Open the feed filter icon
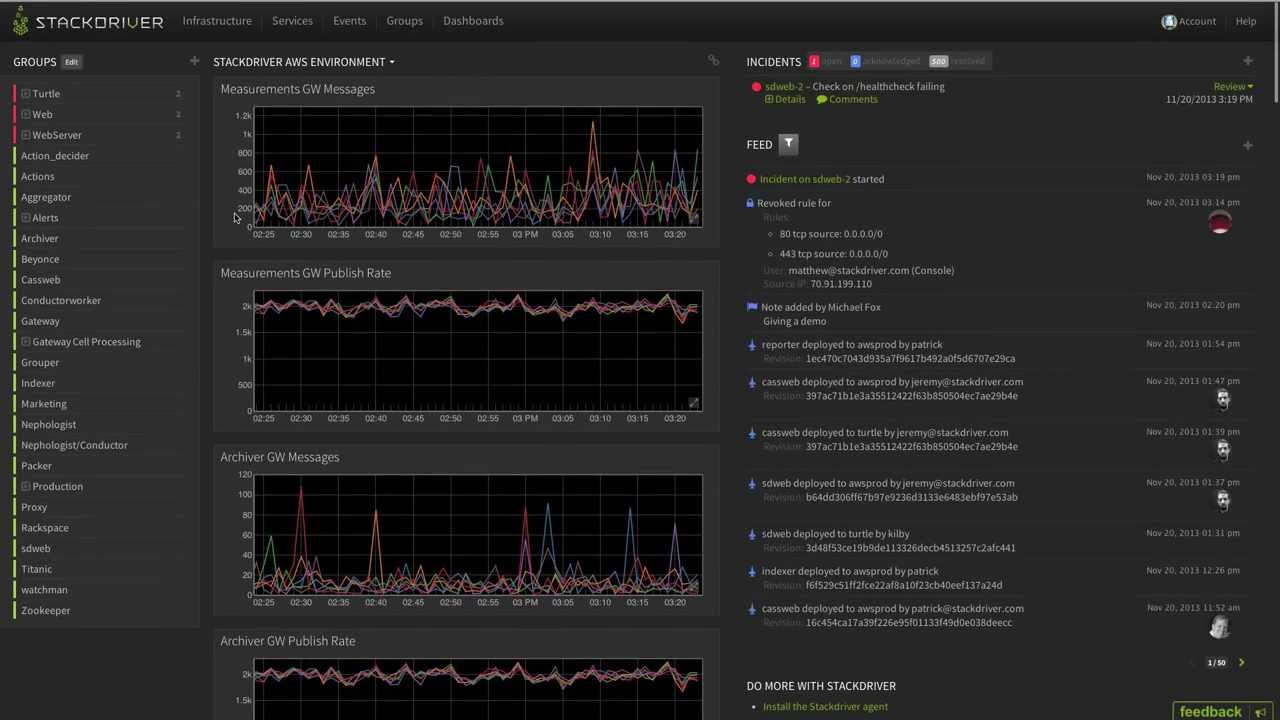The width and height of the screenshot is (1280, 720). 788,143
